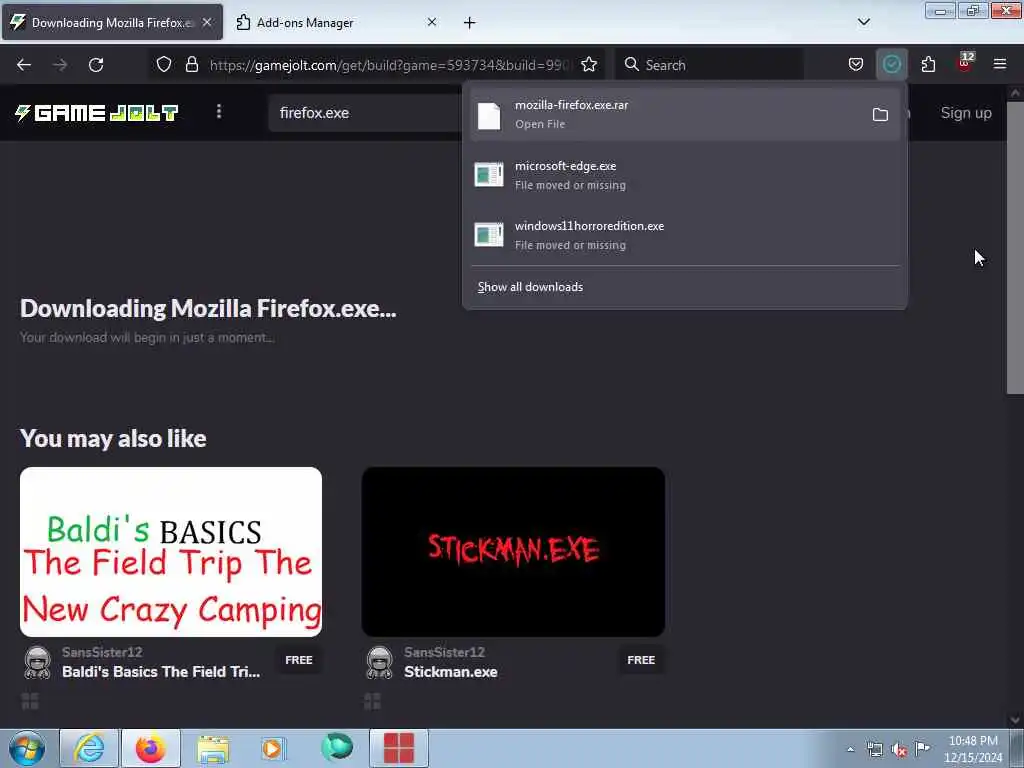This screenshot has height=768, width=1024.
Task: Open Game Jolt three-dot more menu
Action: (x=219, y=112)
